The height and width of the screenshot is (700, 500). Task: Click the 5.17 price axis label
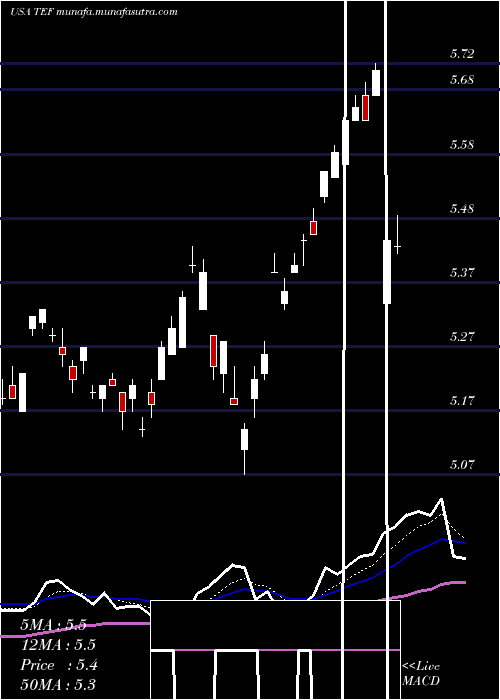click(x=462, y=401)
